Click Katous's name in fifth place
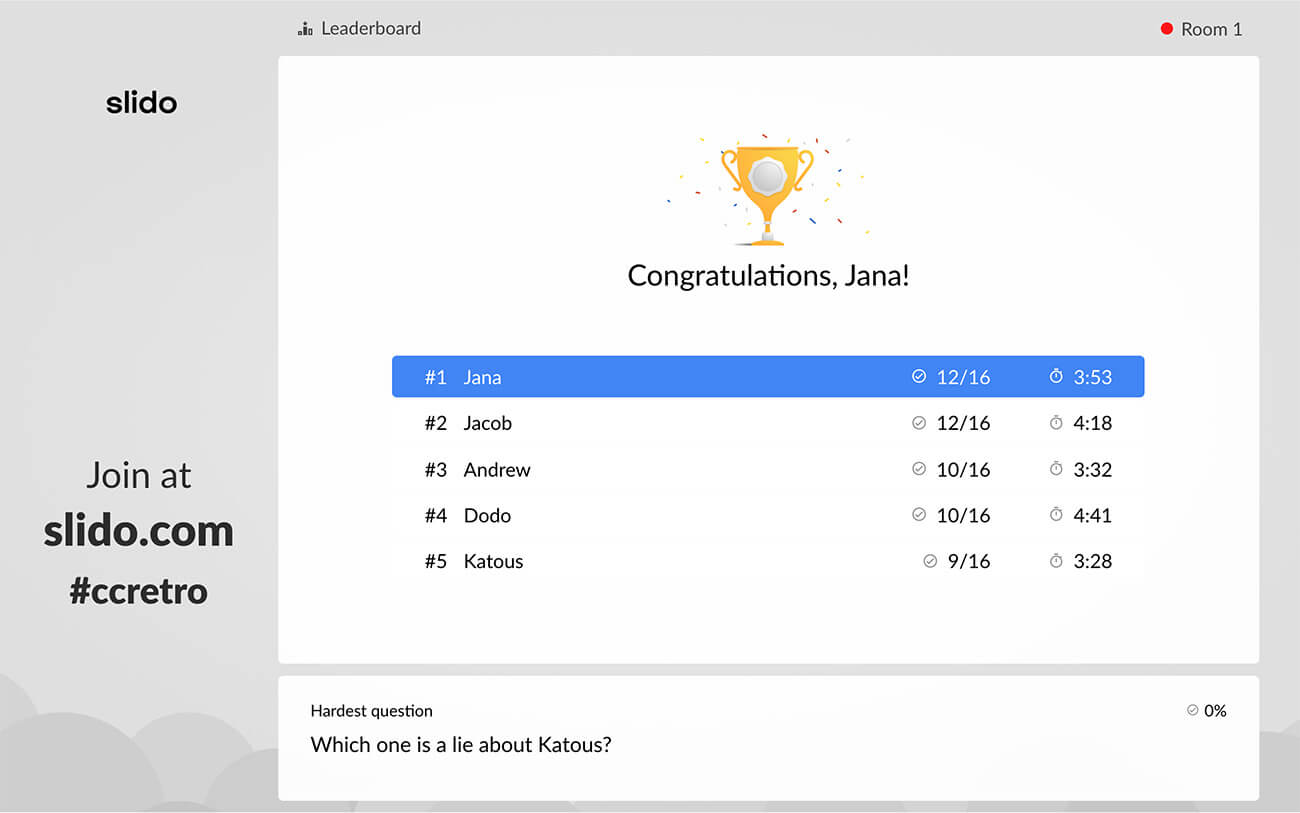Viewport: 1300px width, 813px height. (493, 561)
